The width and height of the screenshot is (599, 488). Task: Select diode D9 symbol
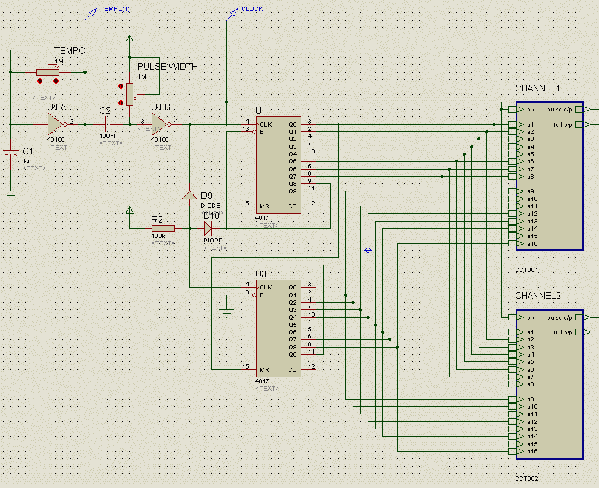189,194
